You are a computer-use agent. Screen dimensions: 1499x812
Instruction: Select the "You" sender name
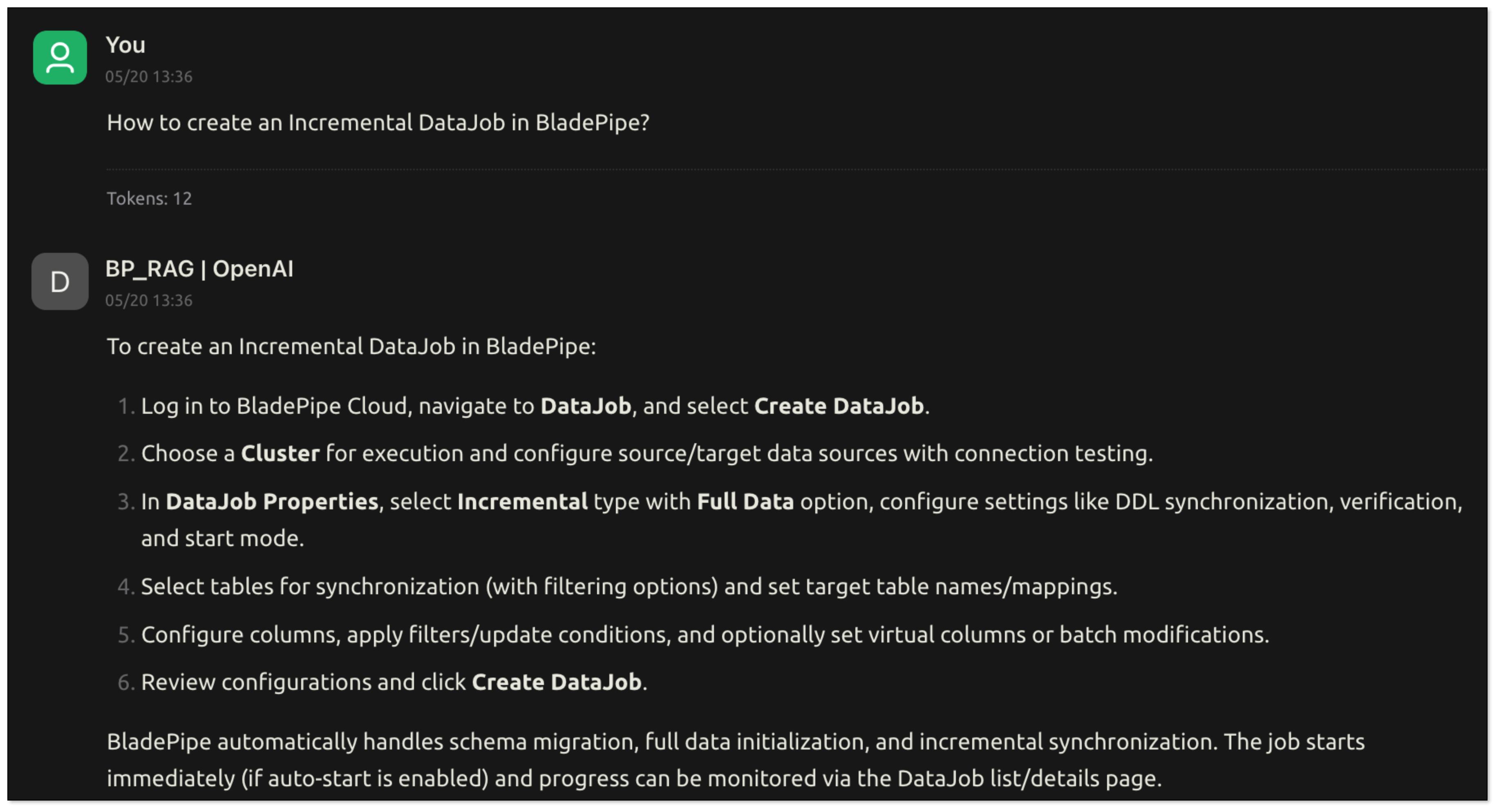[125, 45]
